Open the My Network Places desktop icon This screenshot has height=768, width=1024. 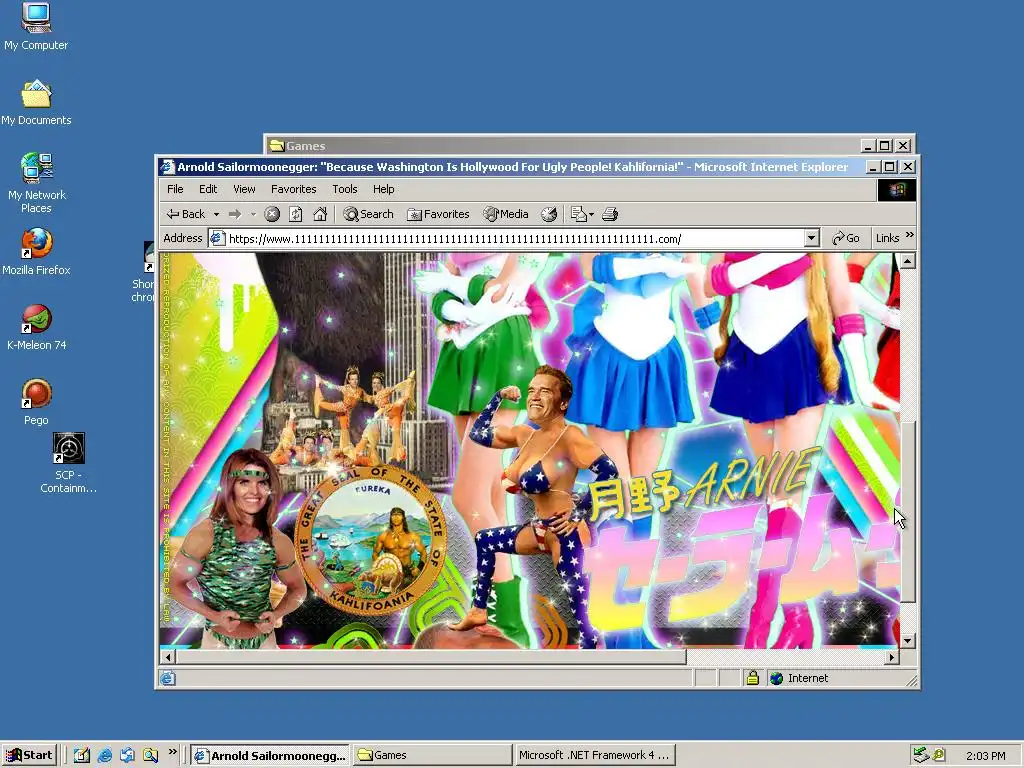(37, 184)
